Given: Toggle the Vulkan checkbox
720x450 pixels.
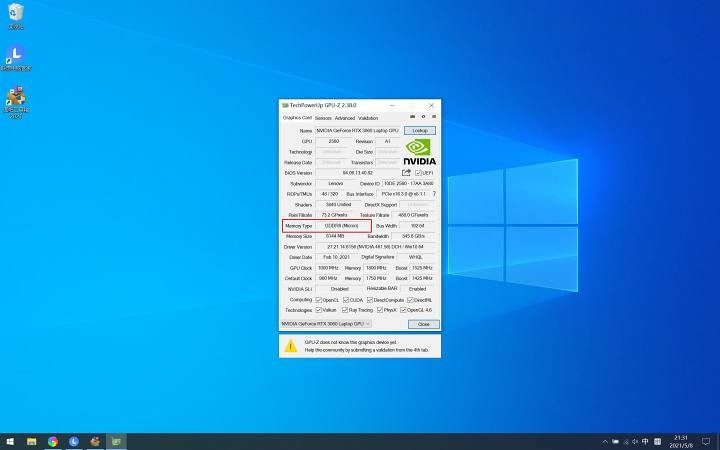Looking at the screenshot, I should coord(318,310).
